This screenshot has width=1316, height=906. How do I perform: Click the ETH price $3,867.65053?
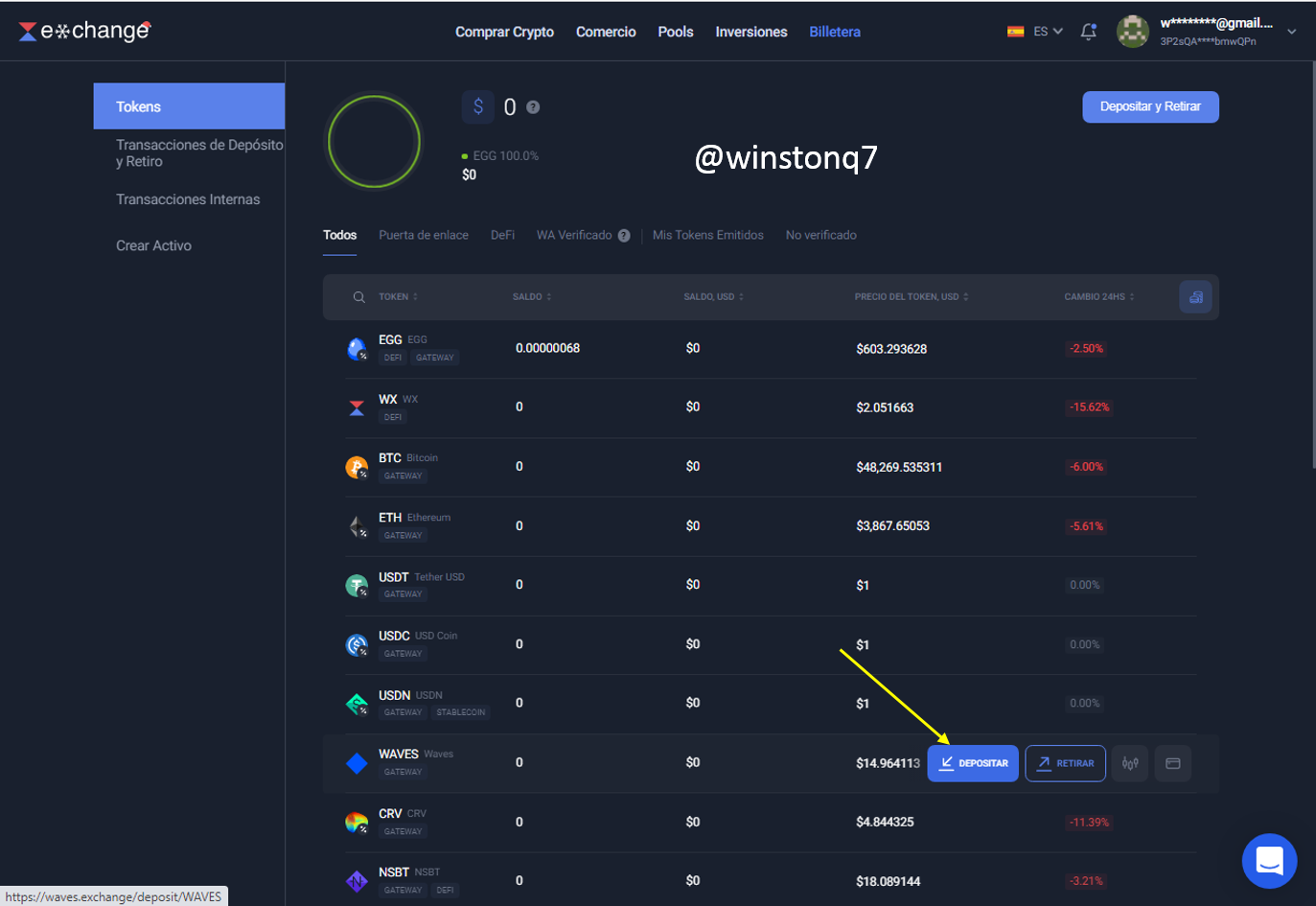(x=892, y=526)
